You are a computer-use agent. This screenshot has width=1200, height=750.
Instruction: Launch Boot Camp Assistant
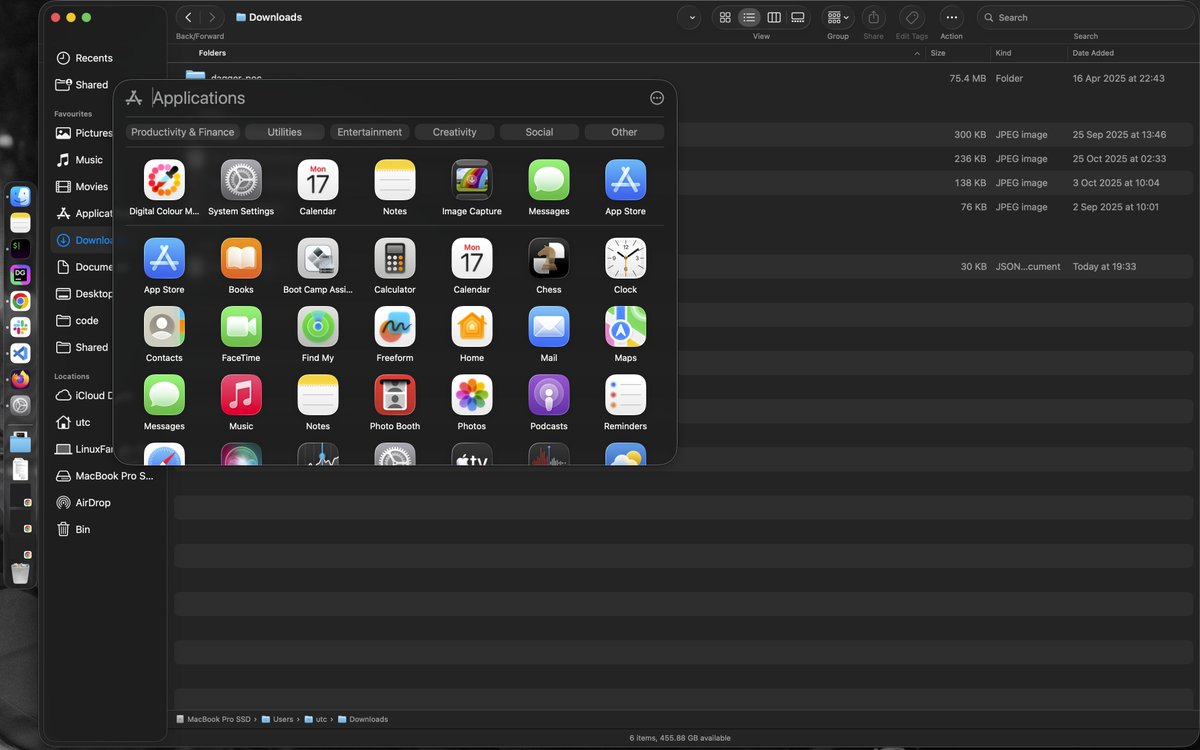318,258
